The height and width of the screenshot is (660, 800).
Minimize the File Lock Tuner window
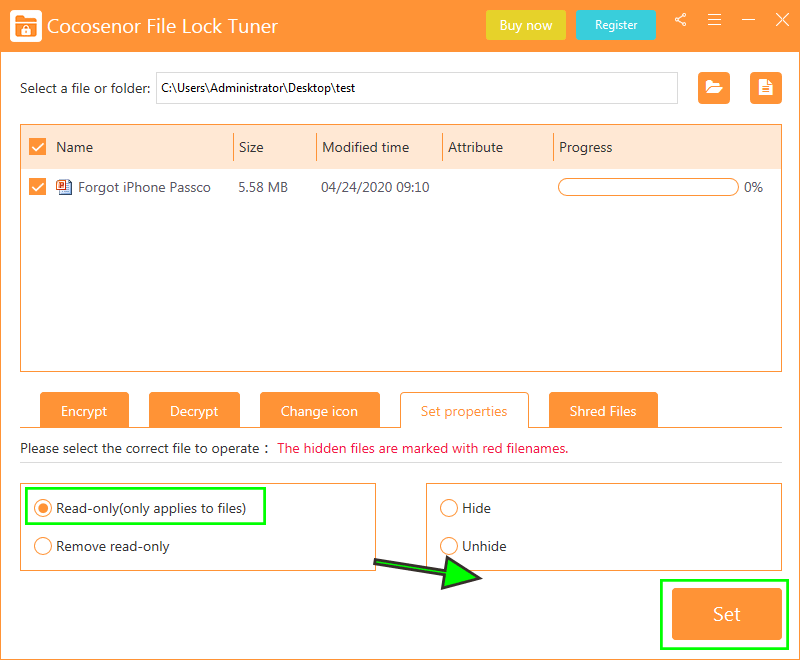(748, 20)
